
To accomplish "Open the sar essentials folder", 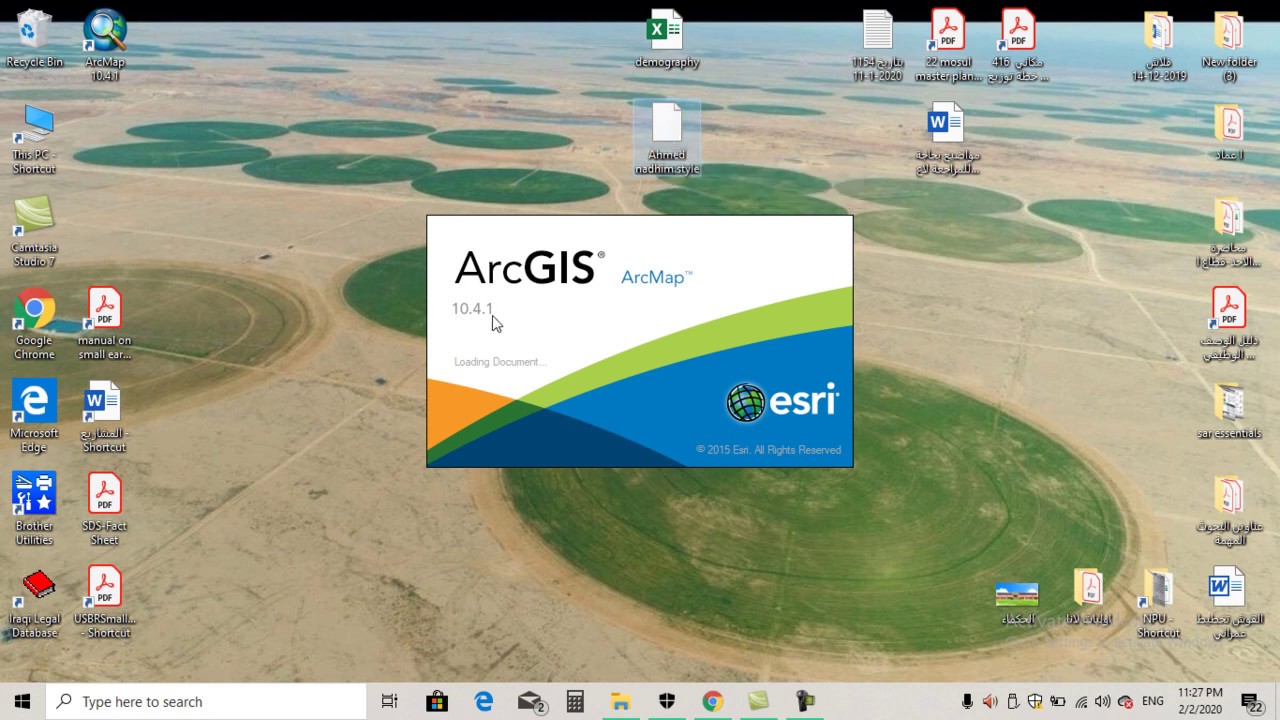I will pos(1229,411).
